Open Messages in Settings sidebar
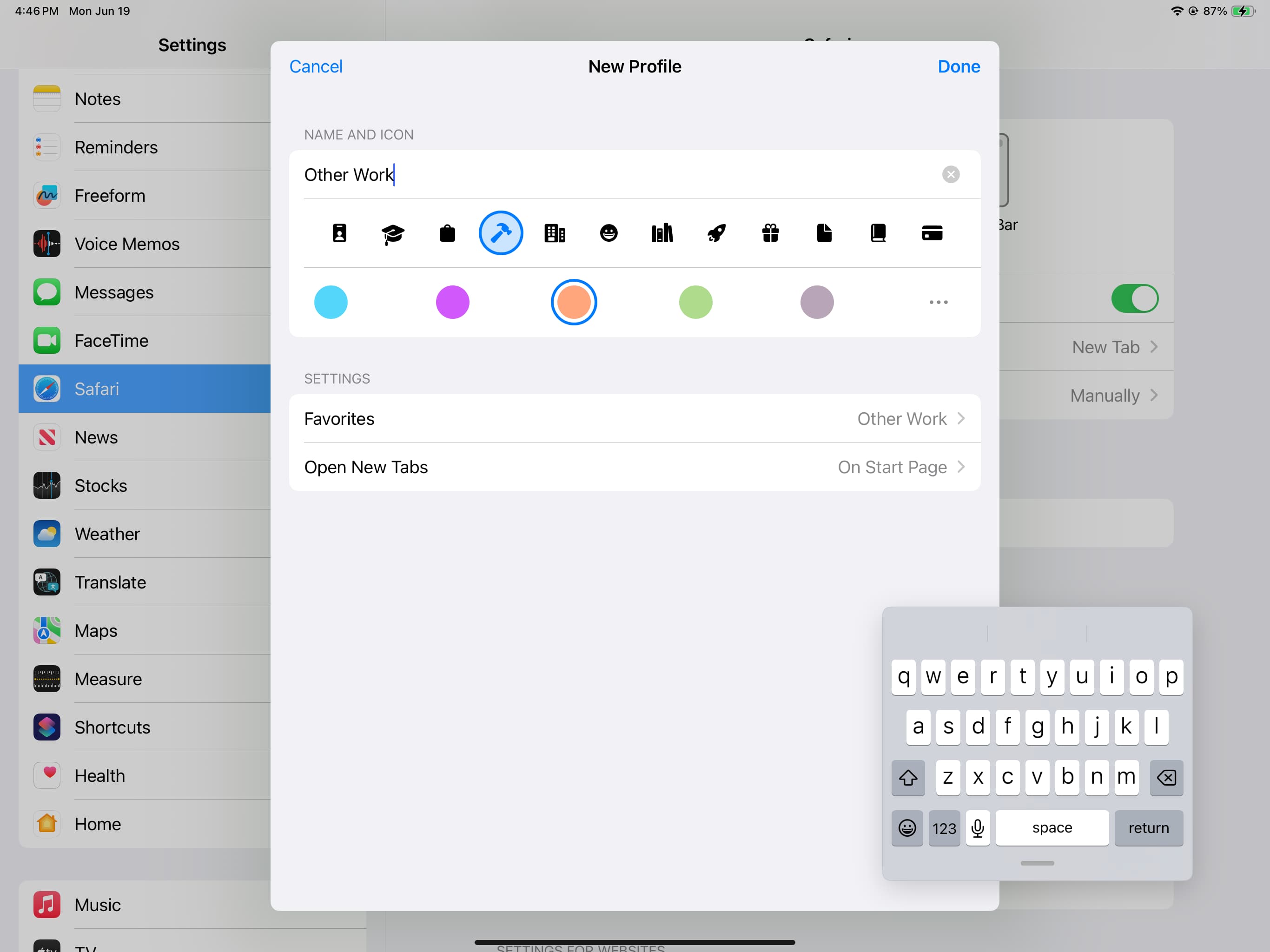The height and width of the screenshot is (952, 1270). coord(114,292)
